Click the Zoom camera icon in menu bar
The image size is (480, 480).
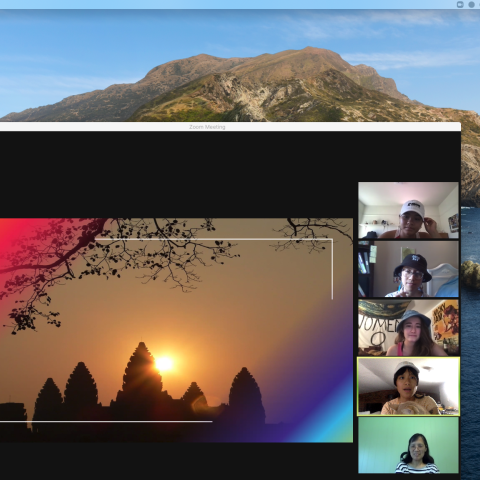(x=460, y=4)
